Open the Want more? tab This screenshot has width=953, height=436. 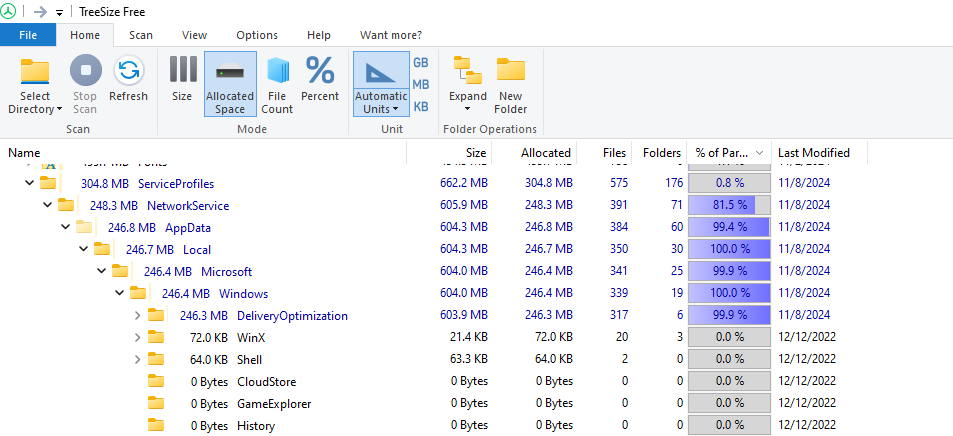point(391,35)
